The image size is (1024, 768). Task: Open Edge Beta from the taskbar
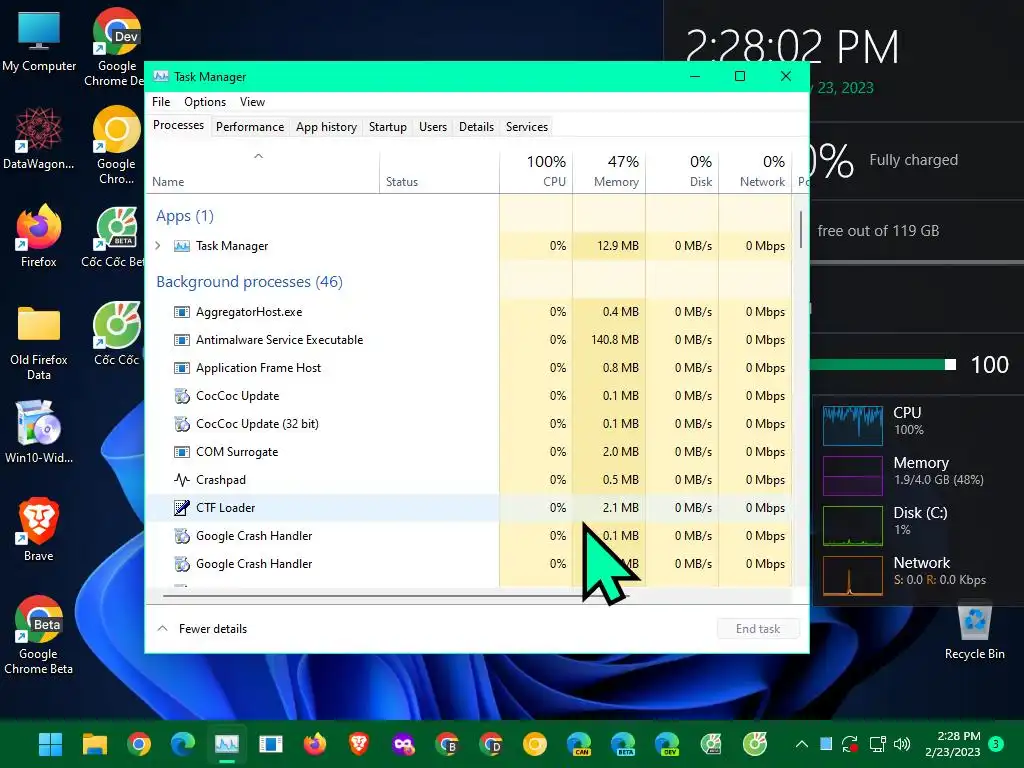pyautogui.click(x=623, y=744)
